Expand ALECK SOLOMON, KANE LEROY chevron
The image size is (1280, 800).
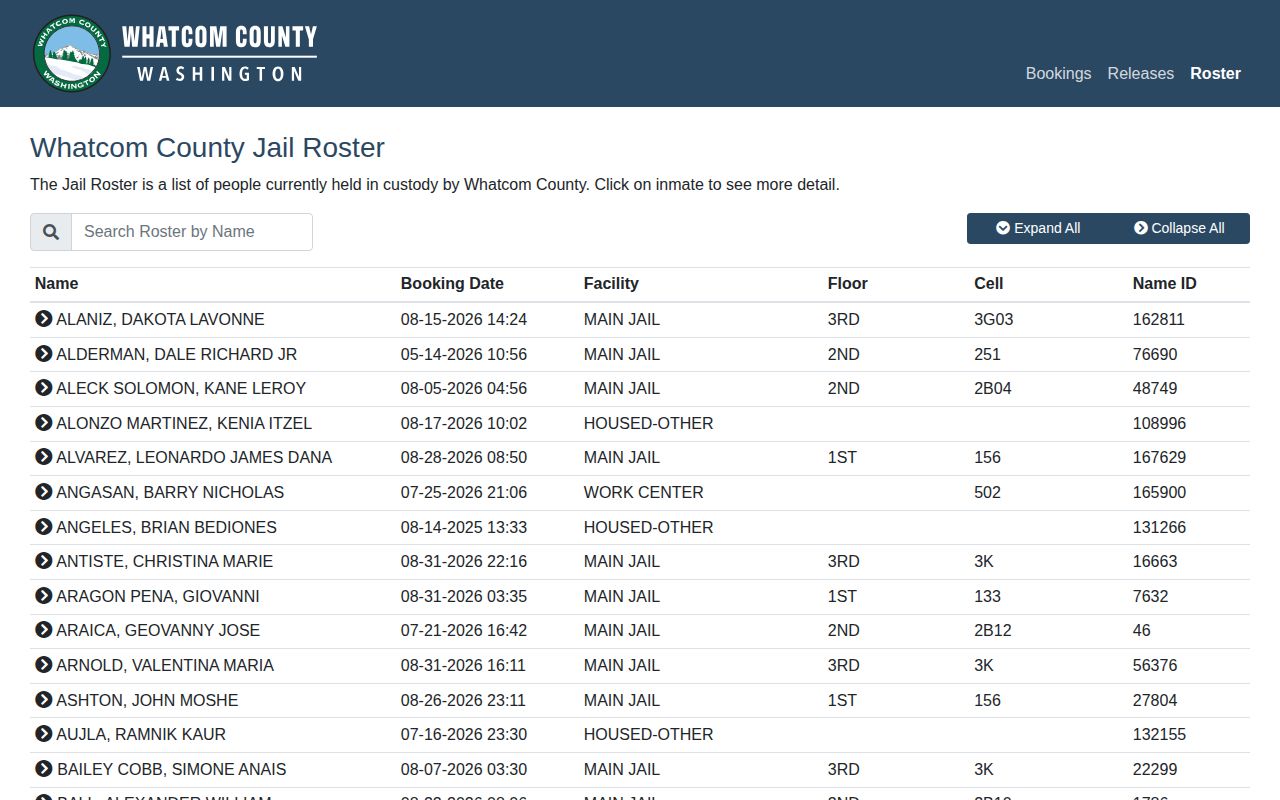coord(43,388)
